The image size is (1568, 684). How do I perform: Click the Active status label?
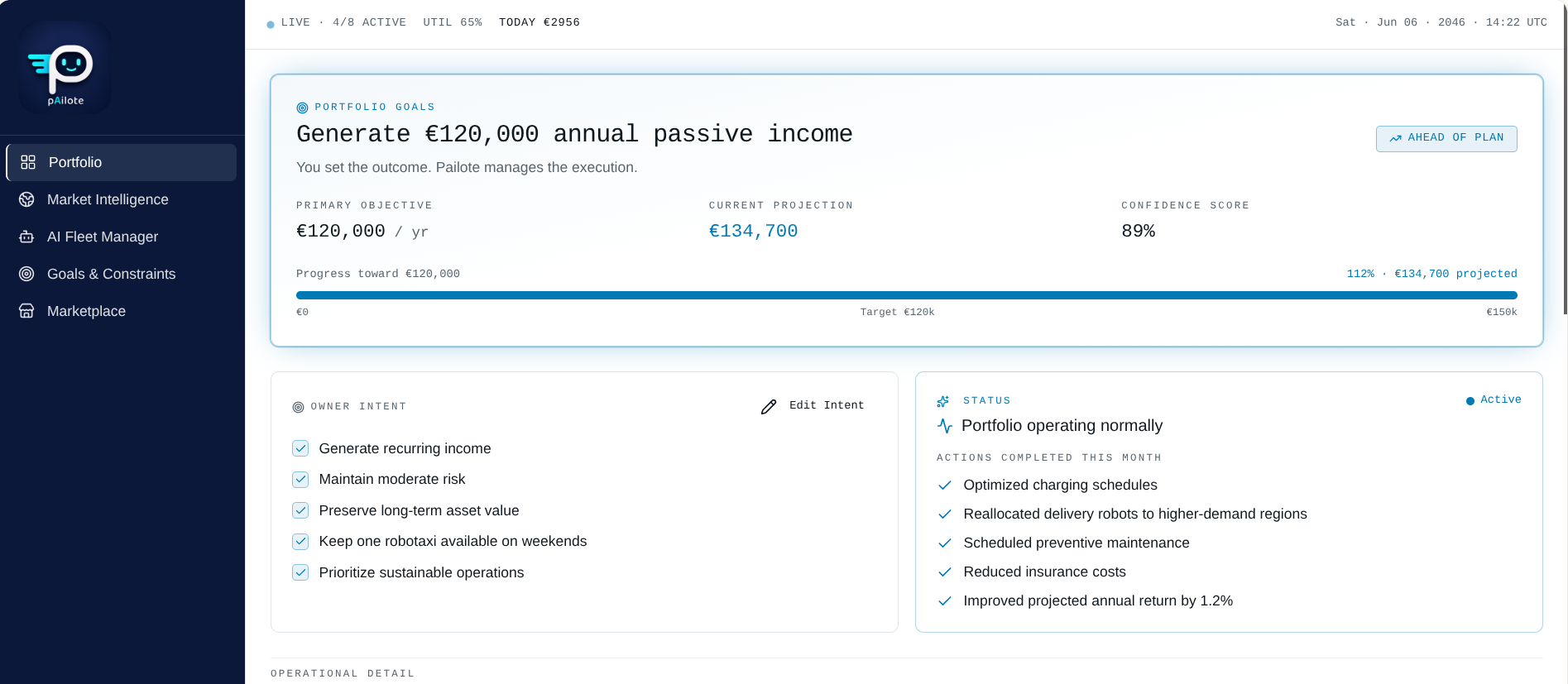click(x=1501, y=399)
